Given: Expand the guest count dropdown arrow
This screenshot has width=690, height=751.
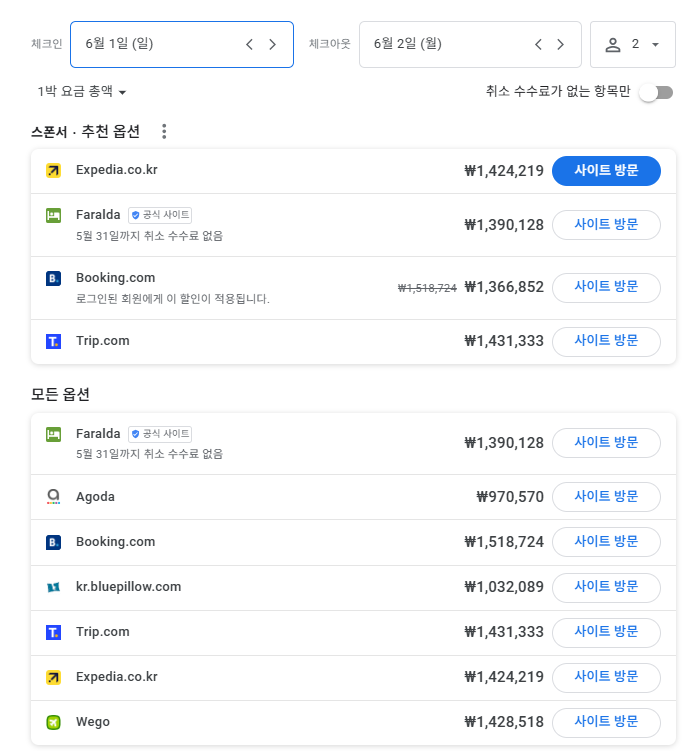Looking at the screenshot, I should [656, 45].
